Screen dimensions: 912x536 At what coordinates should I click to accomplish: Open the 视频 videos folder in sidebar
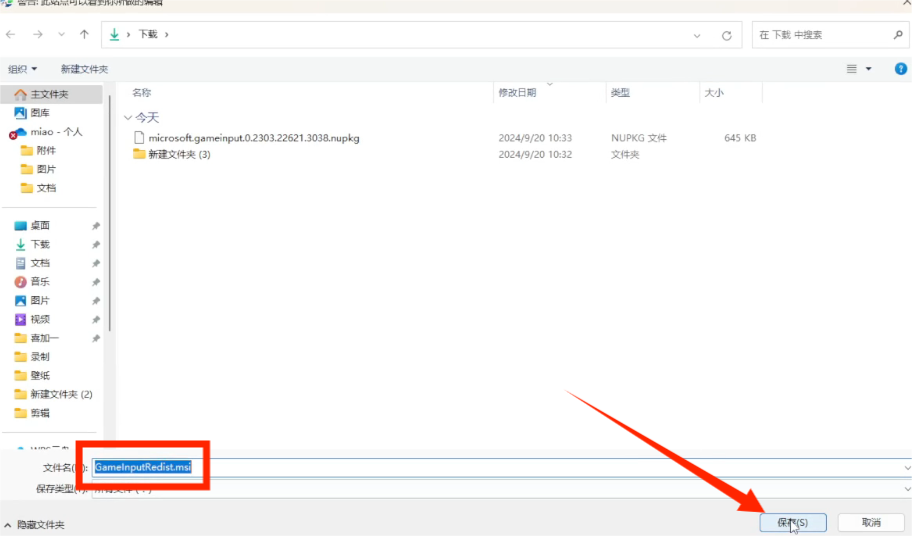coord(39,319)
